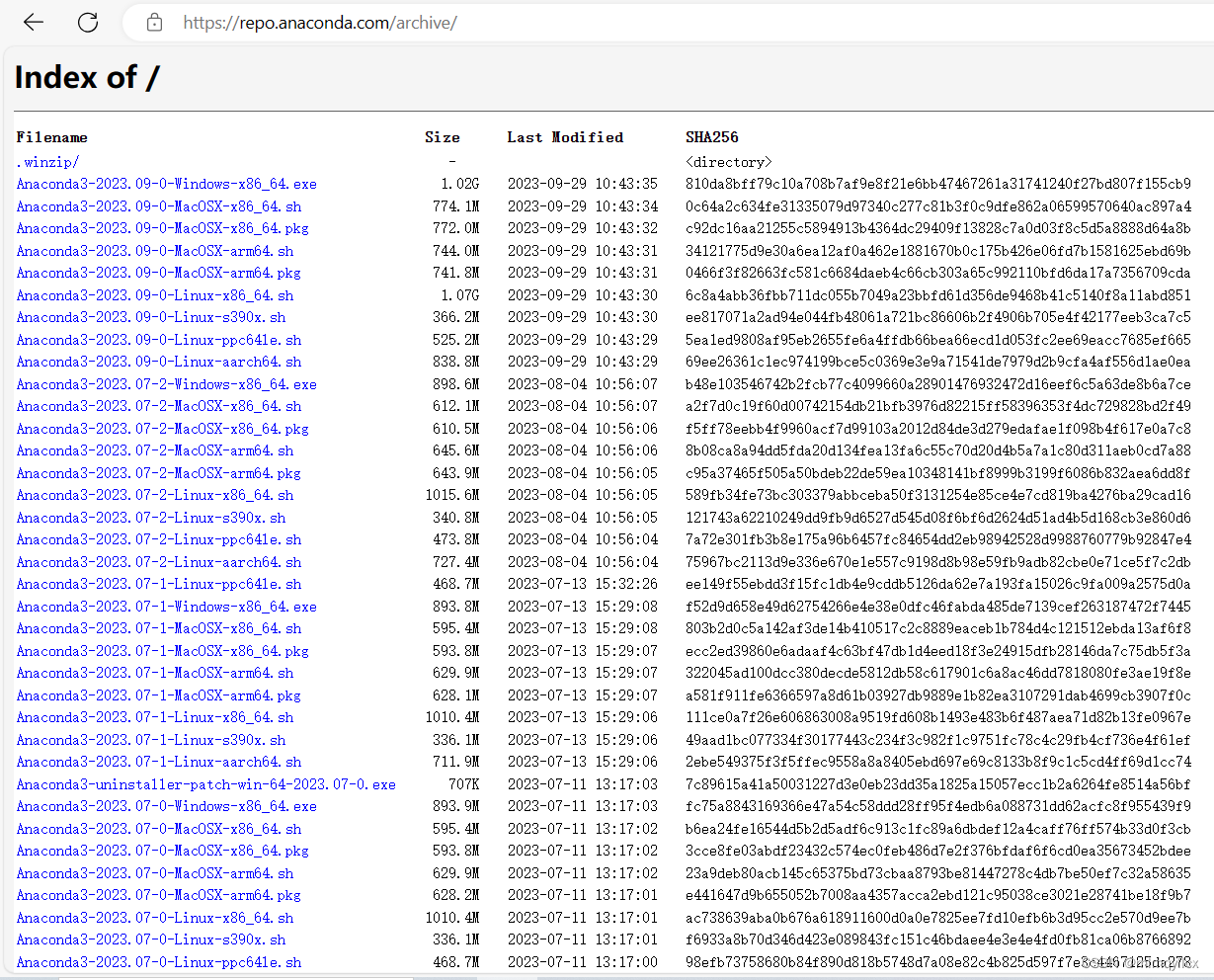
Task: Click the SHA256 column header
Action: point(712,137)
